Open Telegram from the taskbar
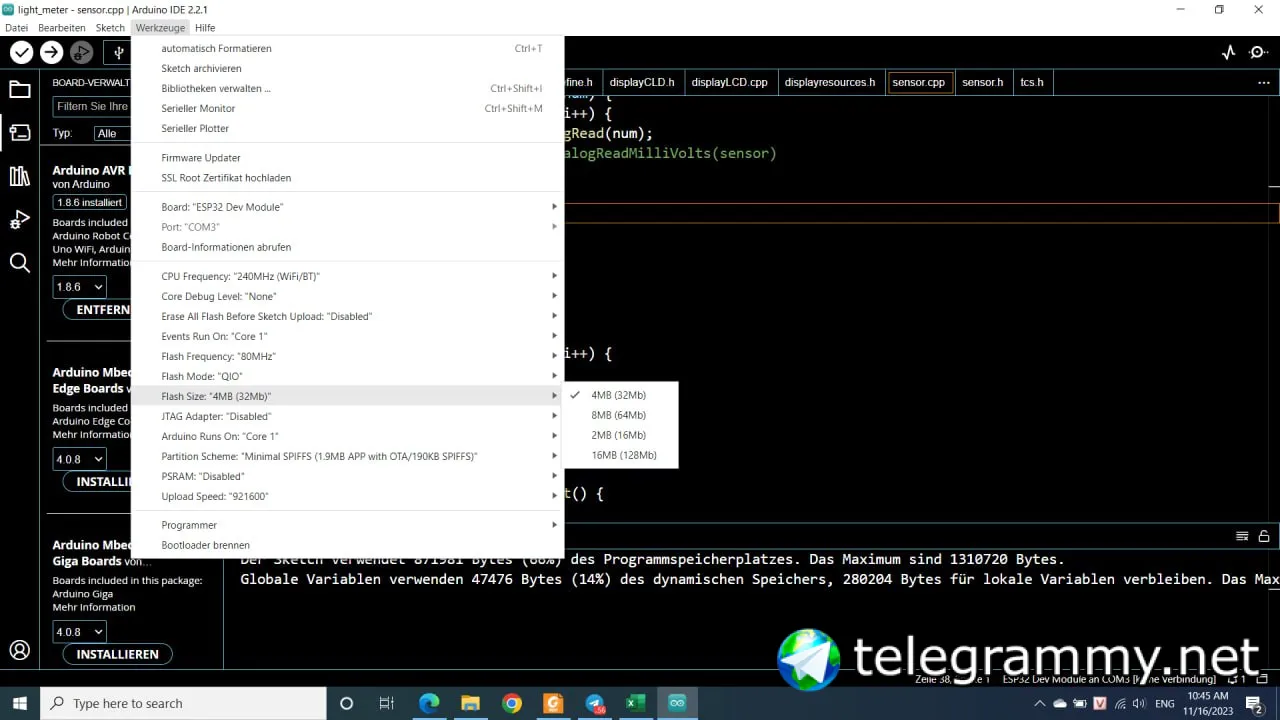The image size is (1280, 720). [x=595, y=703]
